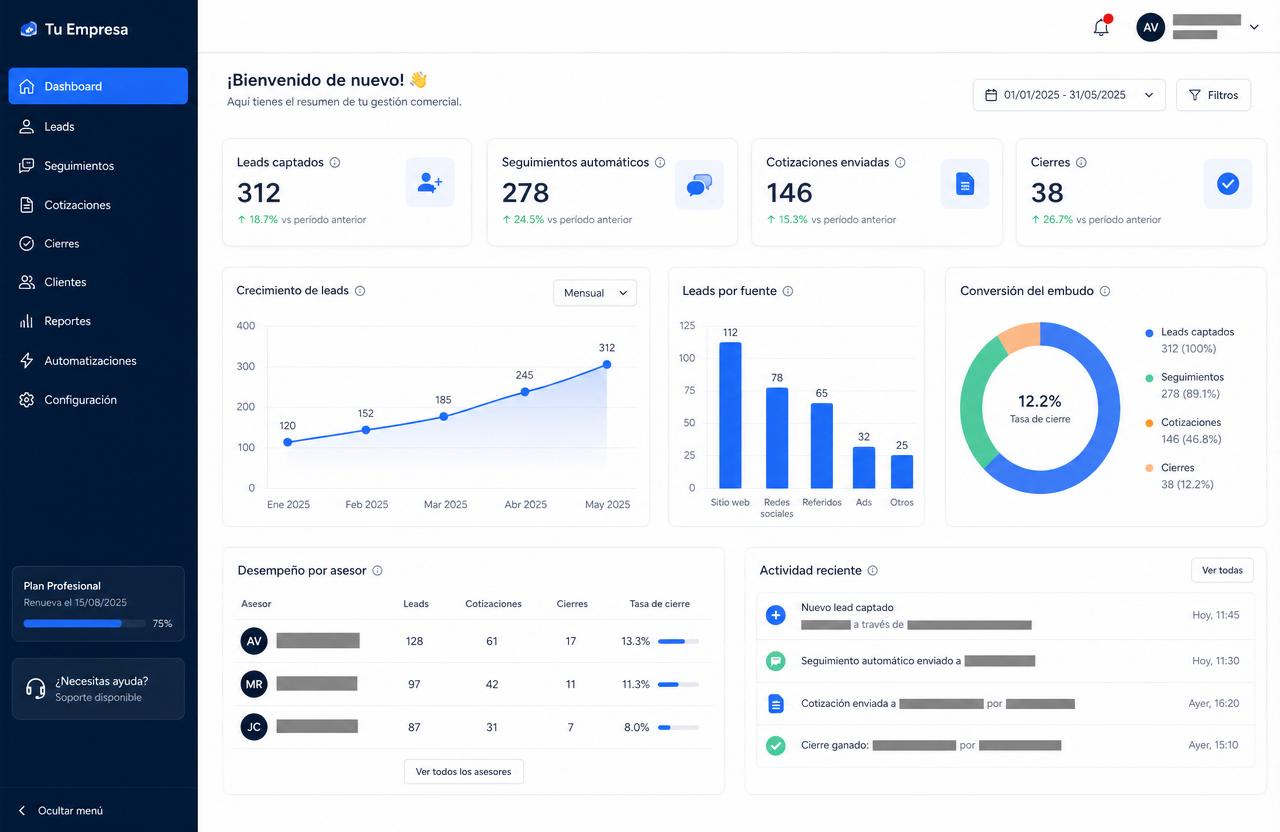The width and height of the screenshot is (1280, 832).
Task: Open the Filtros button
Action: coord(1213,95)
